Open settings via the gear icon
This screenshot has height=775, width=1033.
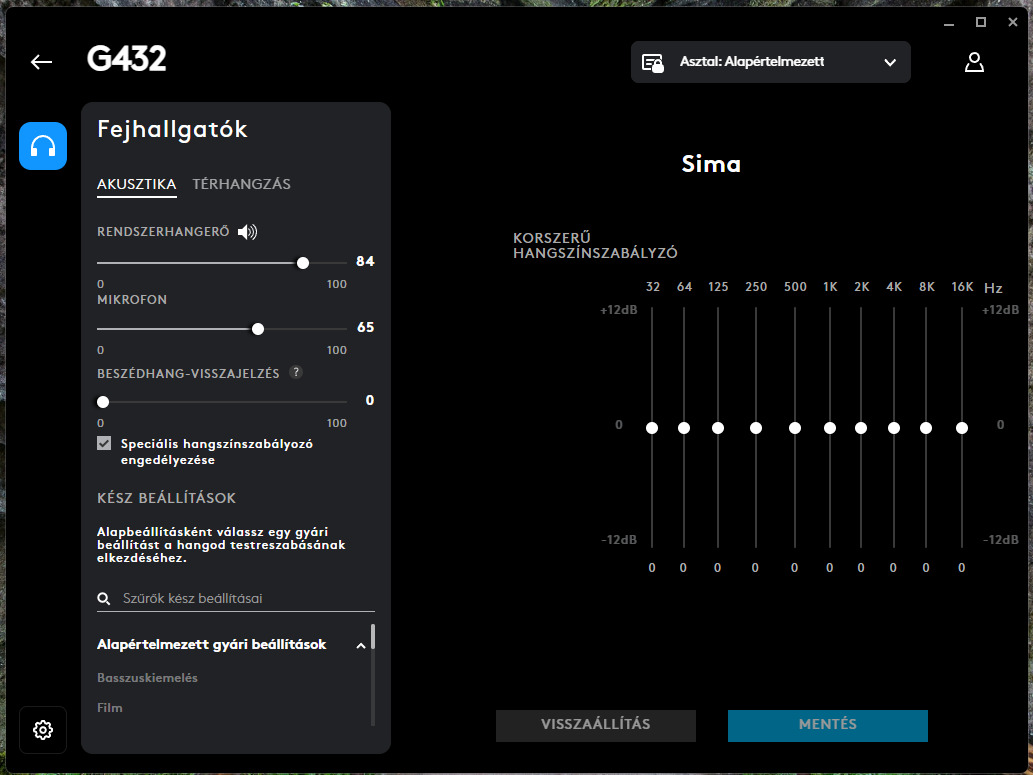[x=43, y=730]
